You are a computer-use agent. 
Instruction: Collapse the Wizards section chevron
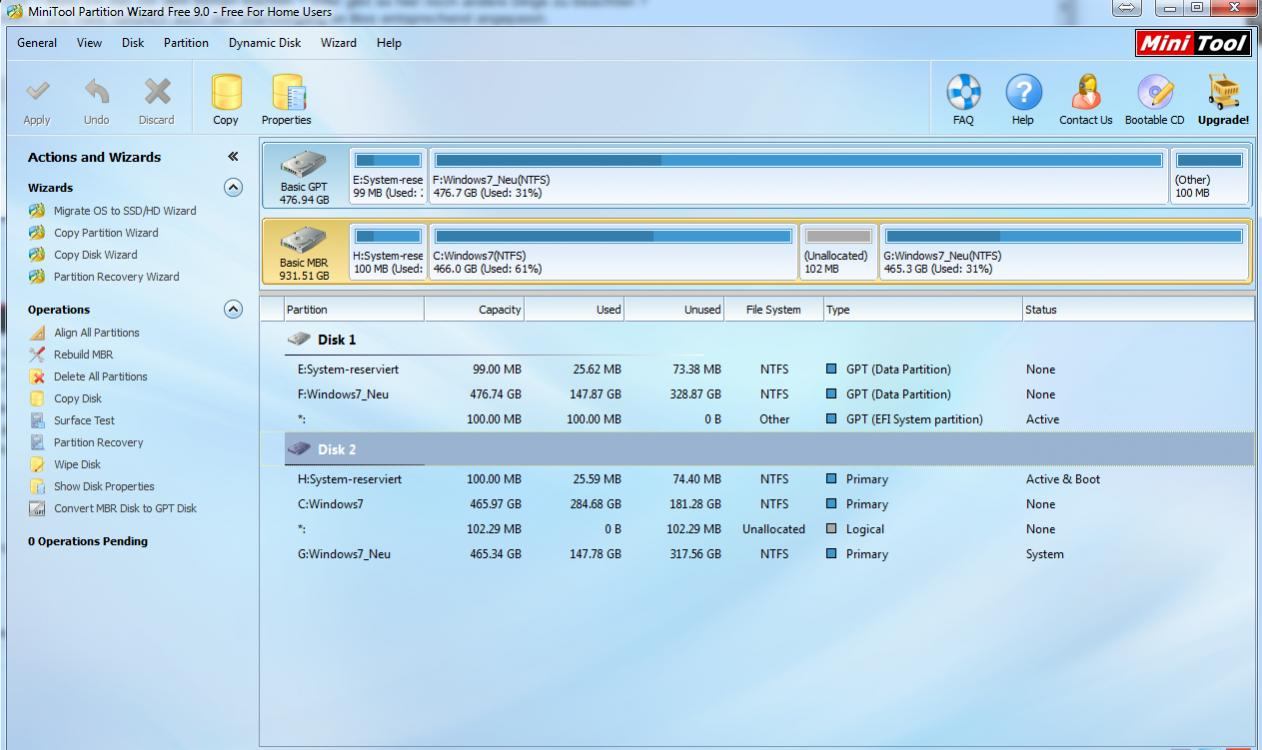click(x=233, y=187)
